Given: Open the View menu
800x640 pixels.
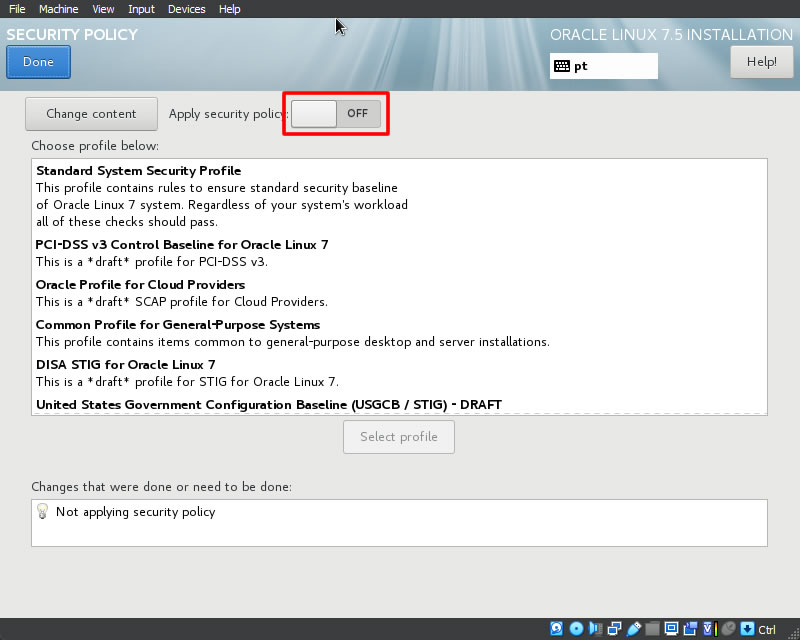Looking at the screenshot, I should 103,9.
